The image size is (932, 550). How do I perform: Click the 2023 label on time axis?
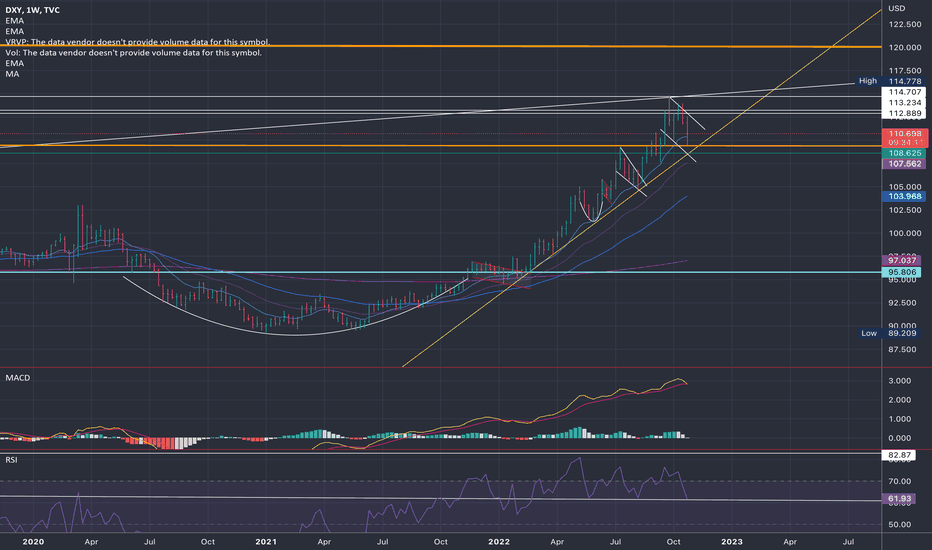pyautogui.click(x=732, y=542)
